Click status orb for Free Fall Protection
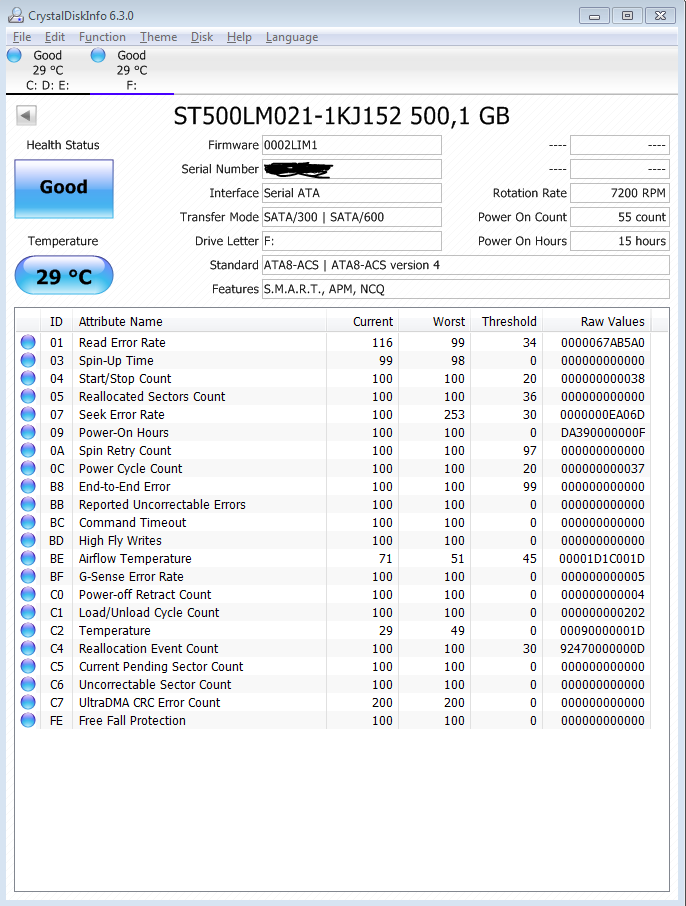This screenshot has width=686, height=906. [28, 720]
